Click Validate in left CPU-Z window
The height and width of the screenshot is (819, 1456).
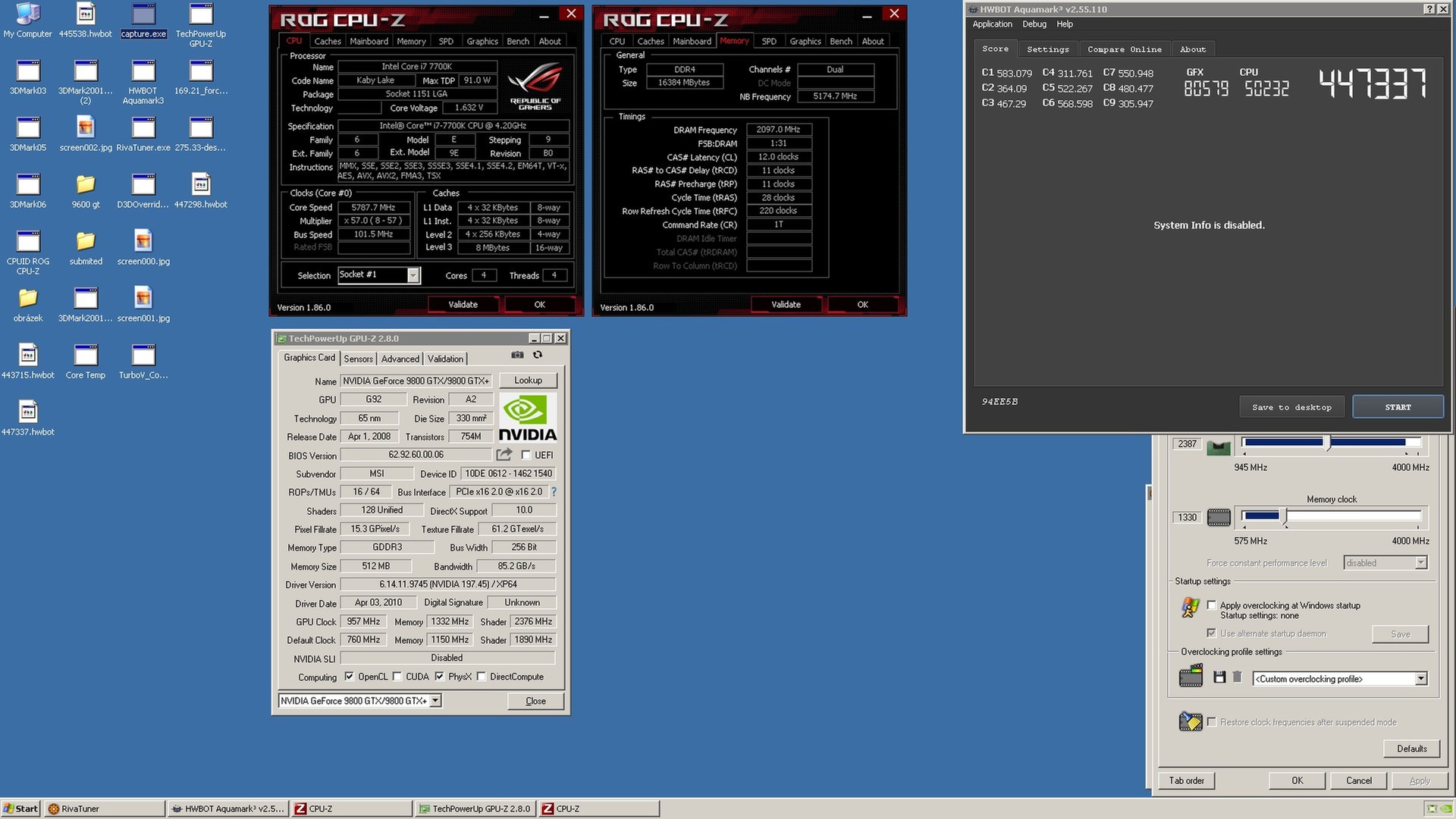coord(463,304)
